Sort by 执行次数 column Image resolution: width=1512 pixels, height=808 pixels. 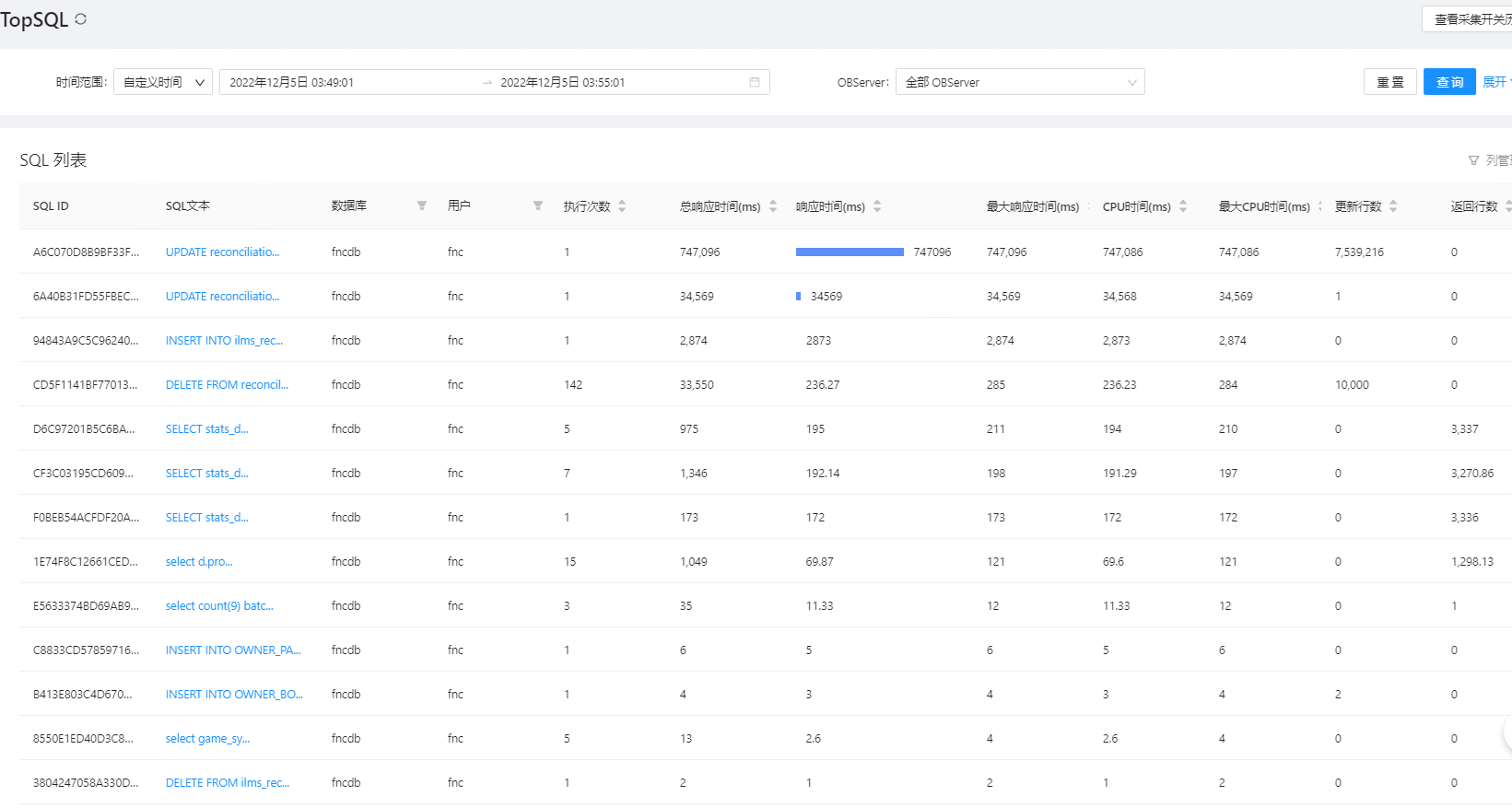tap(622, 206)
